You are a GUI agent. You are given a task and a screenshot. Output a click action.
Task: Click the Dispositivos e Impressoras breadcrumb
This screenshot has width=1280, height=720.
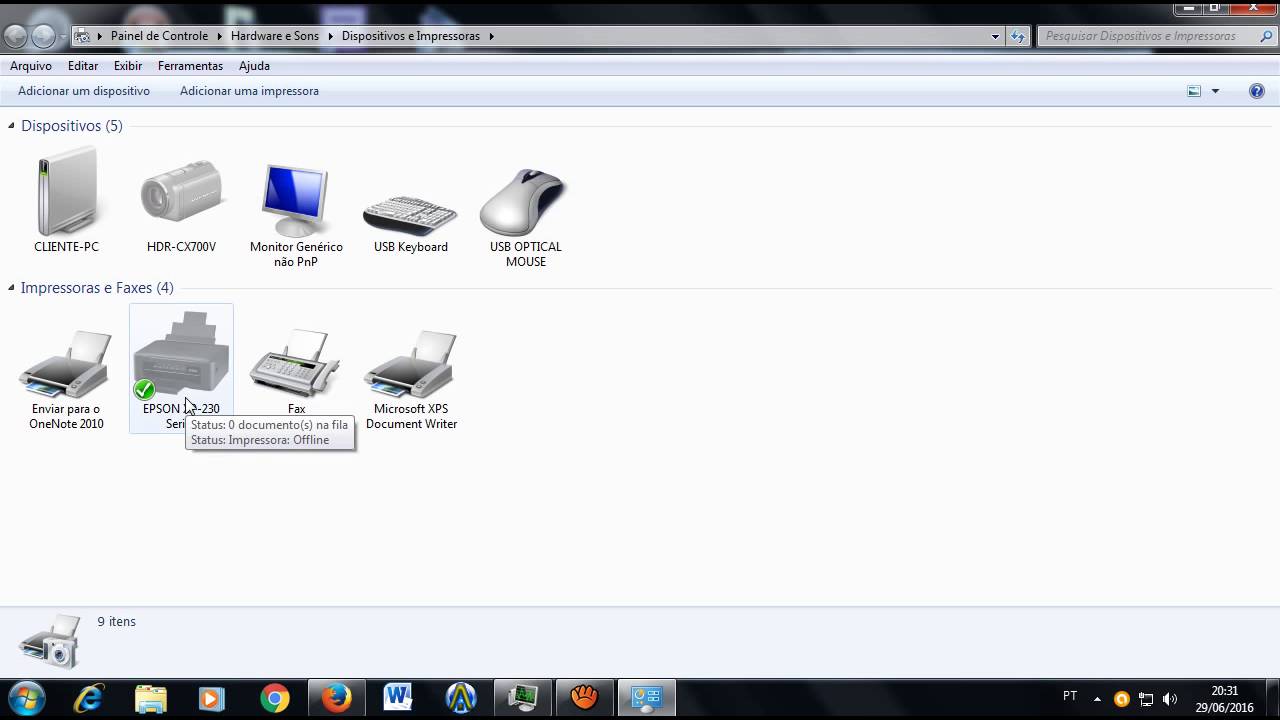click(x=411, y=36)
